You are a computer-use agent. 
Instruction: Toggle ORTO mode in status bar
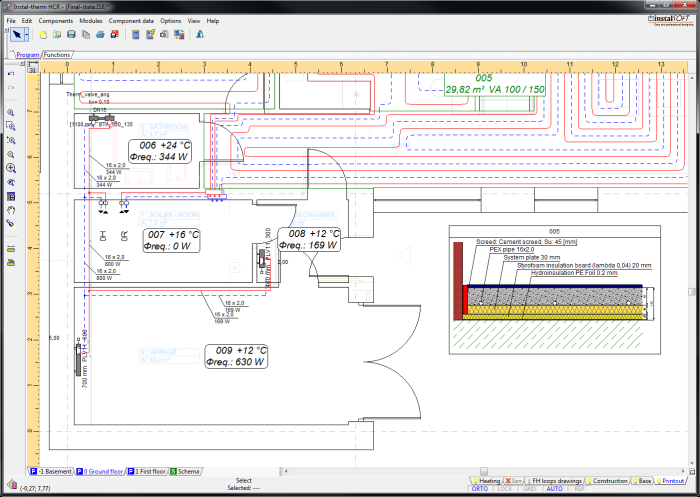[x=480, y=490]
